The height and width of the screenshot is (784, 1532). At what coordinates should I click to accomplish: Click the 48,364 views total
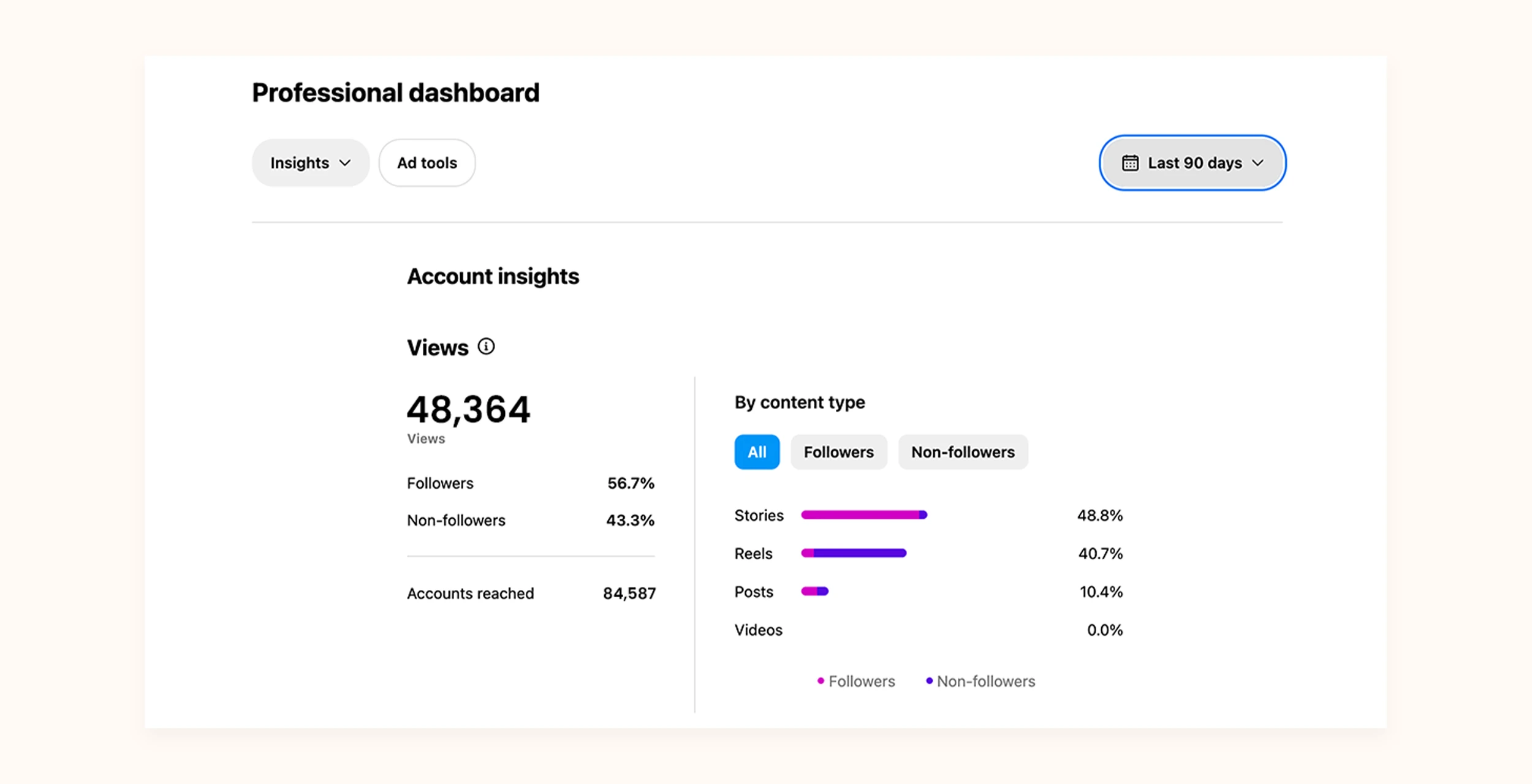click(x=469, y=410)
